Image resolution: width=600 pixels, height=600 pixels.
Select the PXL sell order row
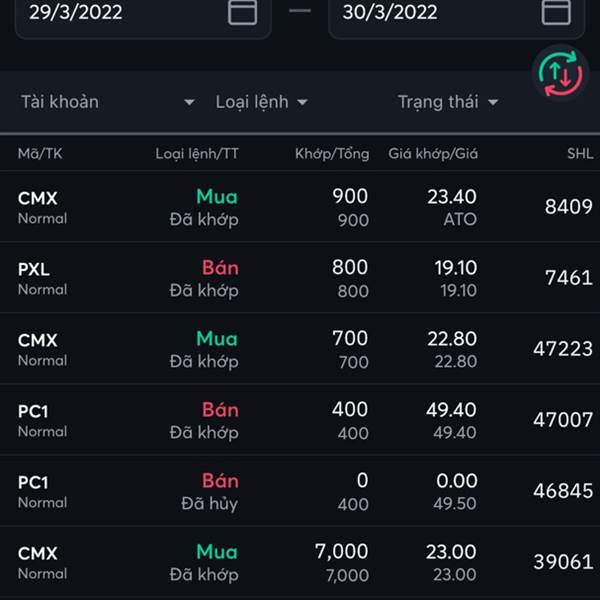coord(300,277)
